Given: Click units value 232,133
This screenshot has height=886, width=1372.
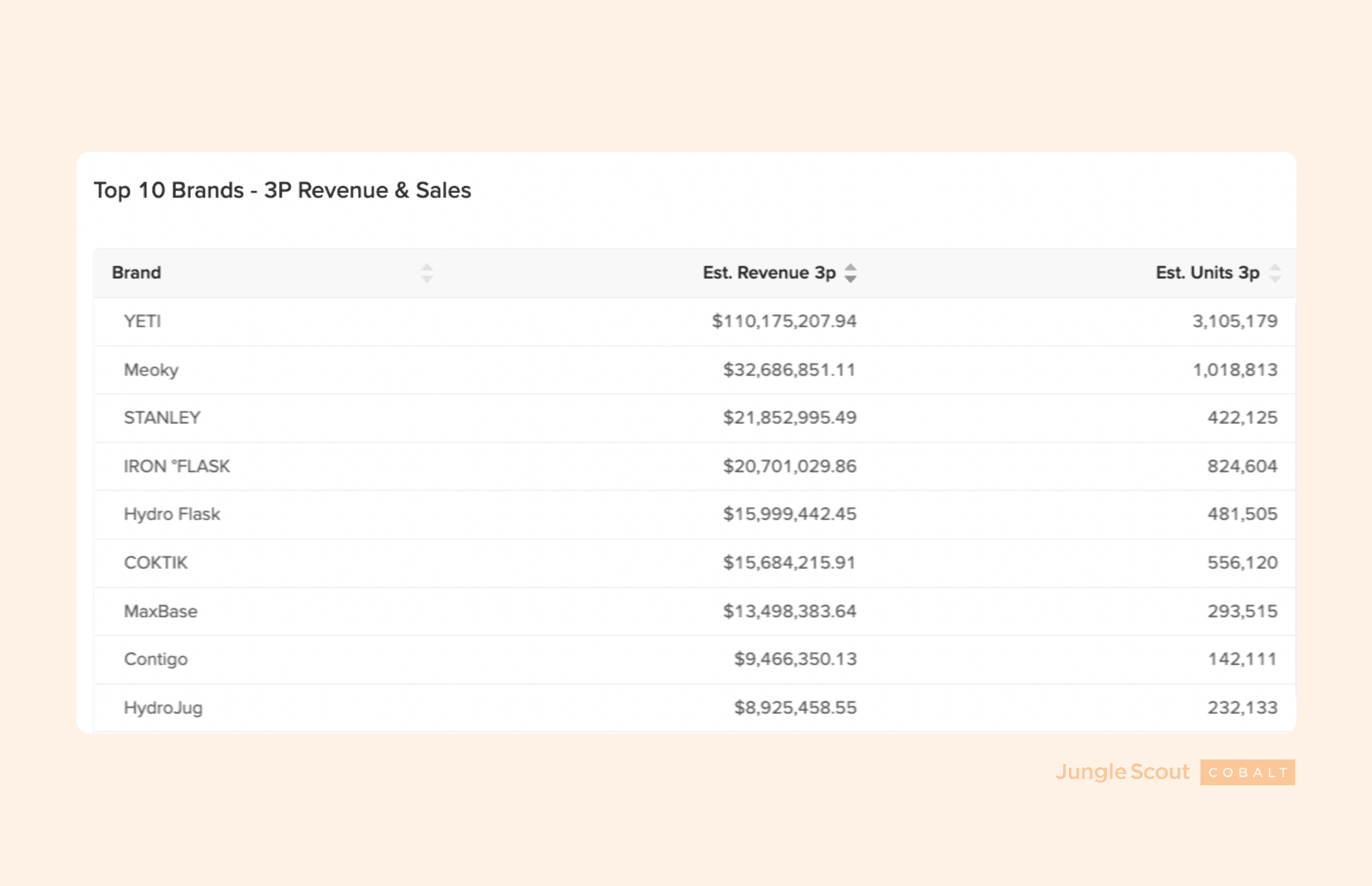Looking at the screenshot, I should [1242, 708].
